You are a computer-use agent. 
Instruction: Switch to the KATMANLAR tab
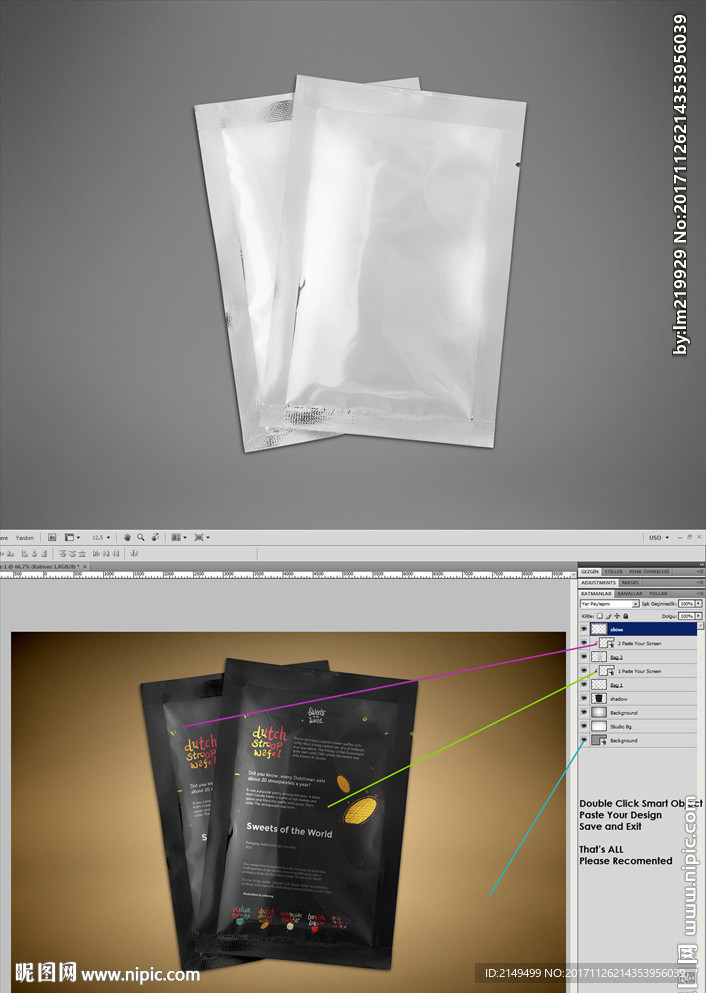click(596, 593)
